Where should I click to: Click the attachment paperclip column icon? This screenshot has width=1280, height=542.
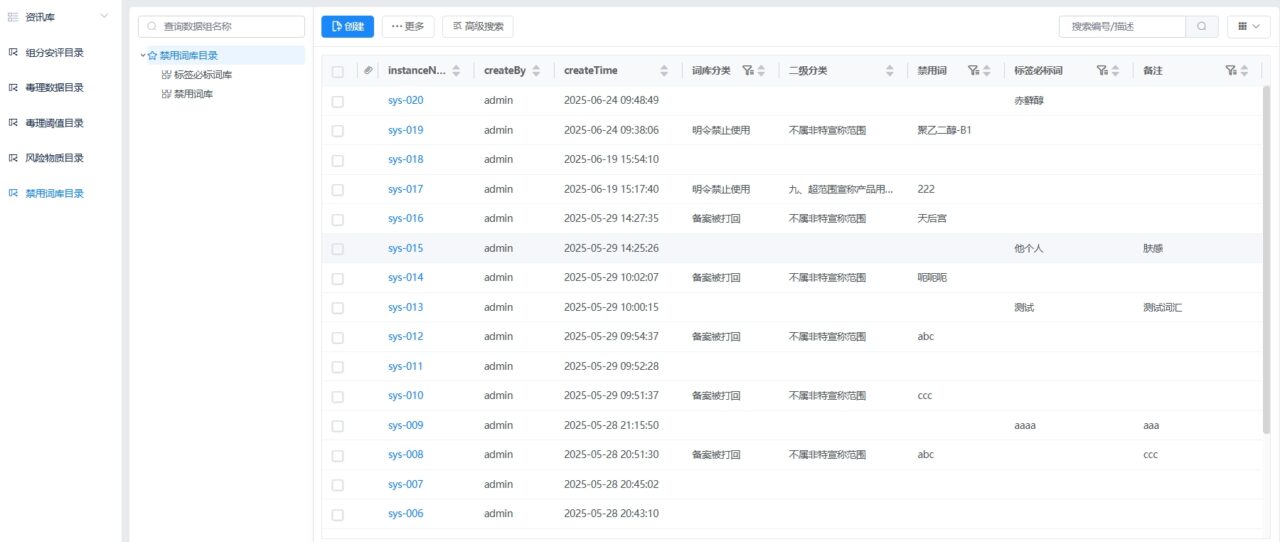(368, 71)
